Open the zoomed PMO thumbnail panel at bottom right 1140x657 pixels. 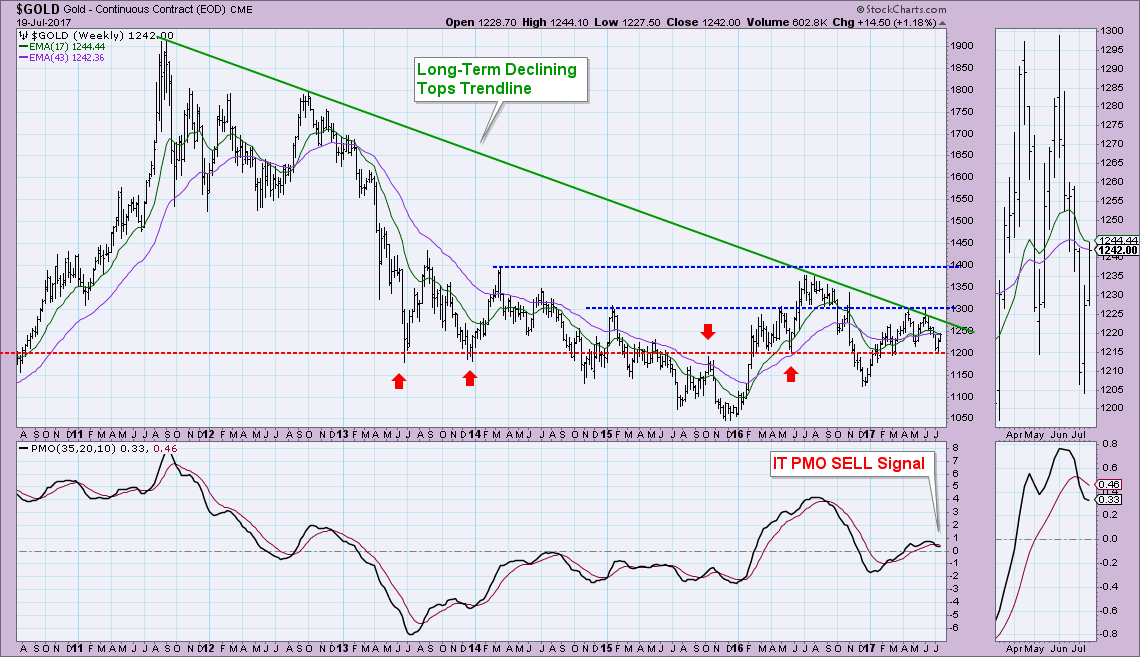pos(1038,540)
